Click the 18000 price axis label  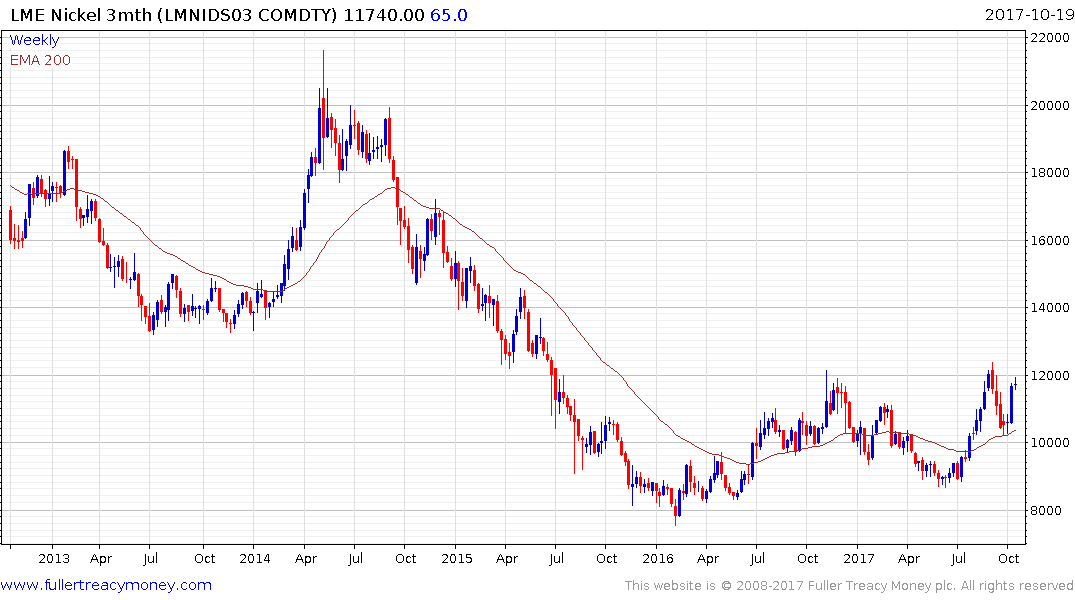click(1050, 173)
